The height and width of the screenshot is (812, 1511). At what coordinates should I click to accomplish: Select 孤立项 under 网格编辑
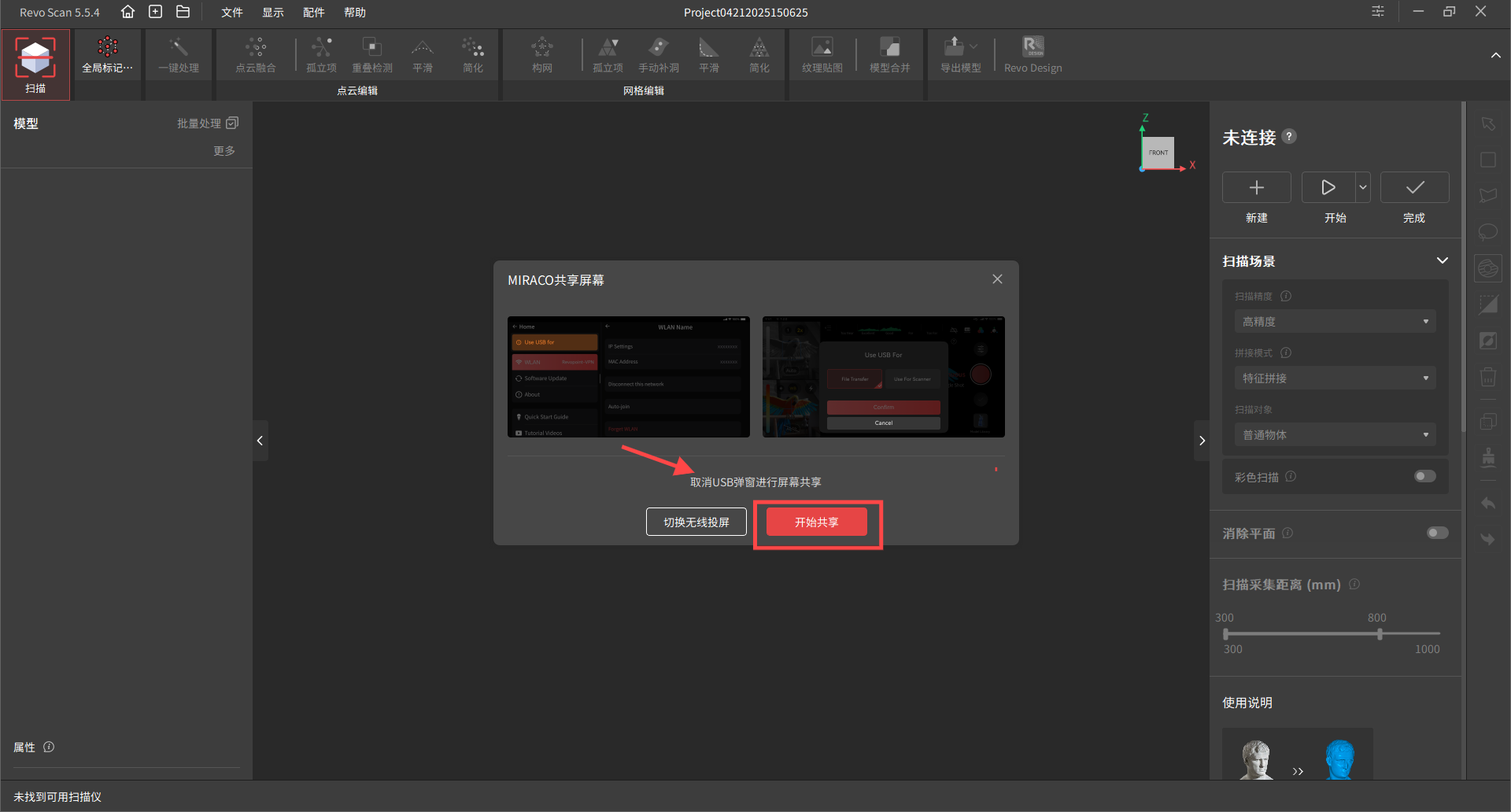tap(608, 56)
